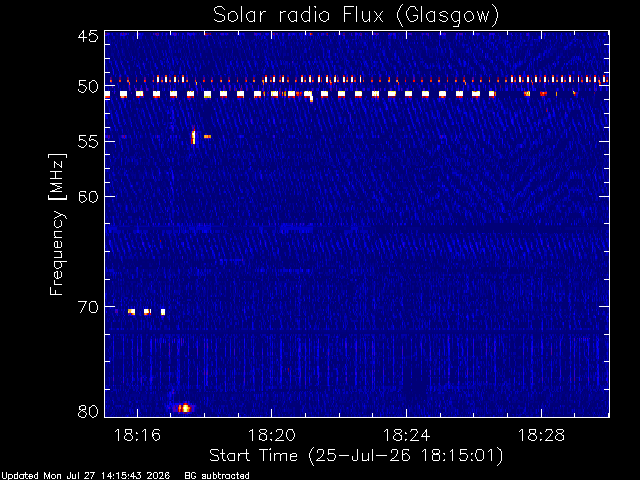Click the first white block near 70 MHz

tap(131, 312)
